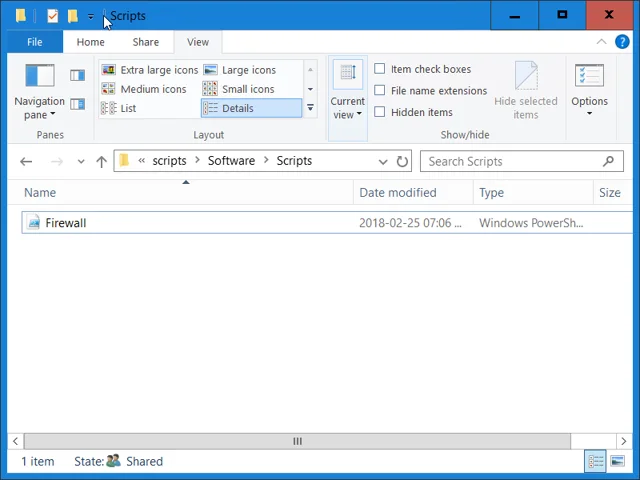This screenshot has width=640, height=480.
Task: Enable File name extensions checkbox
Action: click(x=380, y=90)
